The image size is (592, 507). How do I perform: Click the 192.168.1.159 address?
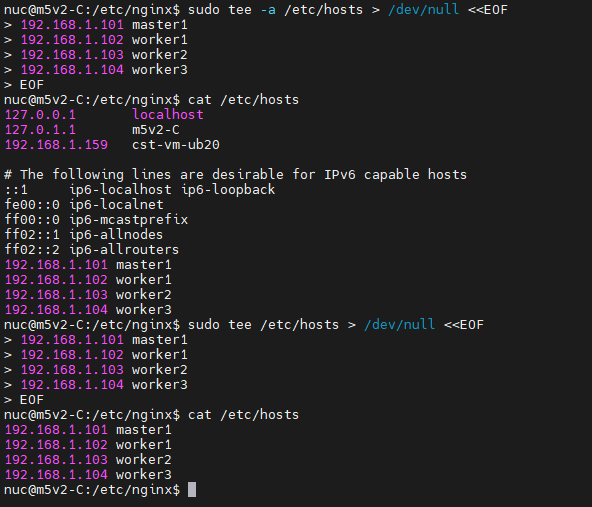(56, 145)
